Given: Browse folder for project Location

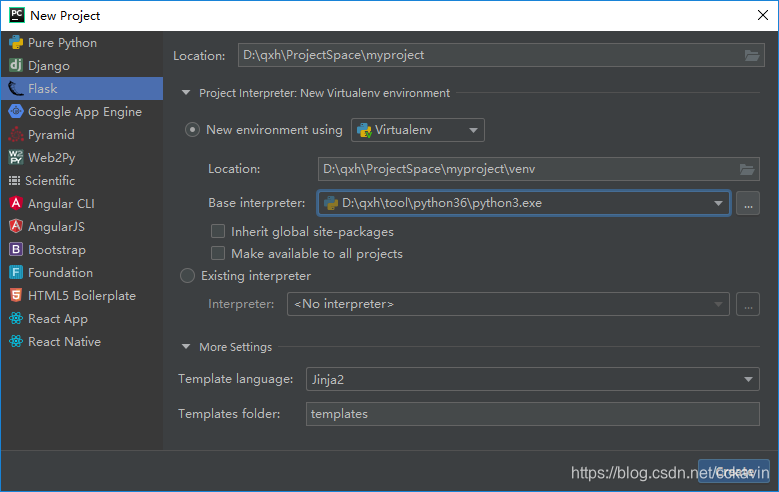Looking at the screenshot, I should (x=752, y=55).
